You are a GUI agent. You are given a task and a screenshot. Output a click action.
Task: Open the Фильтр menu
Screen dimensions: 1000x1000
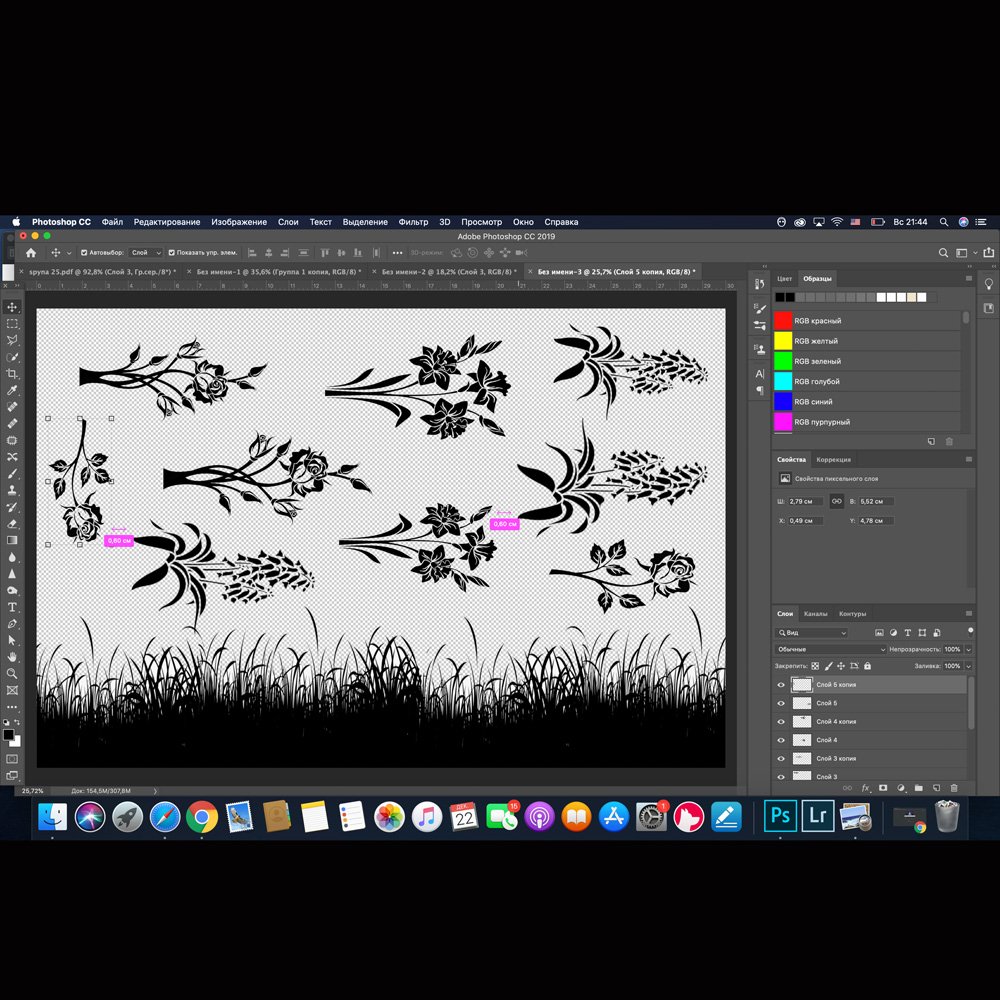(413, 222)
